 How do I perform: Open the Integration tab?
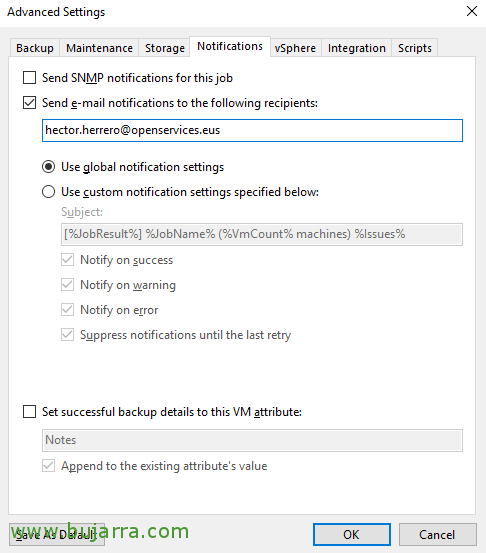357,48
